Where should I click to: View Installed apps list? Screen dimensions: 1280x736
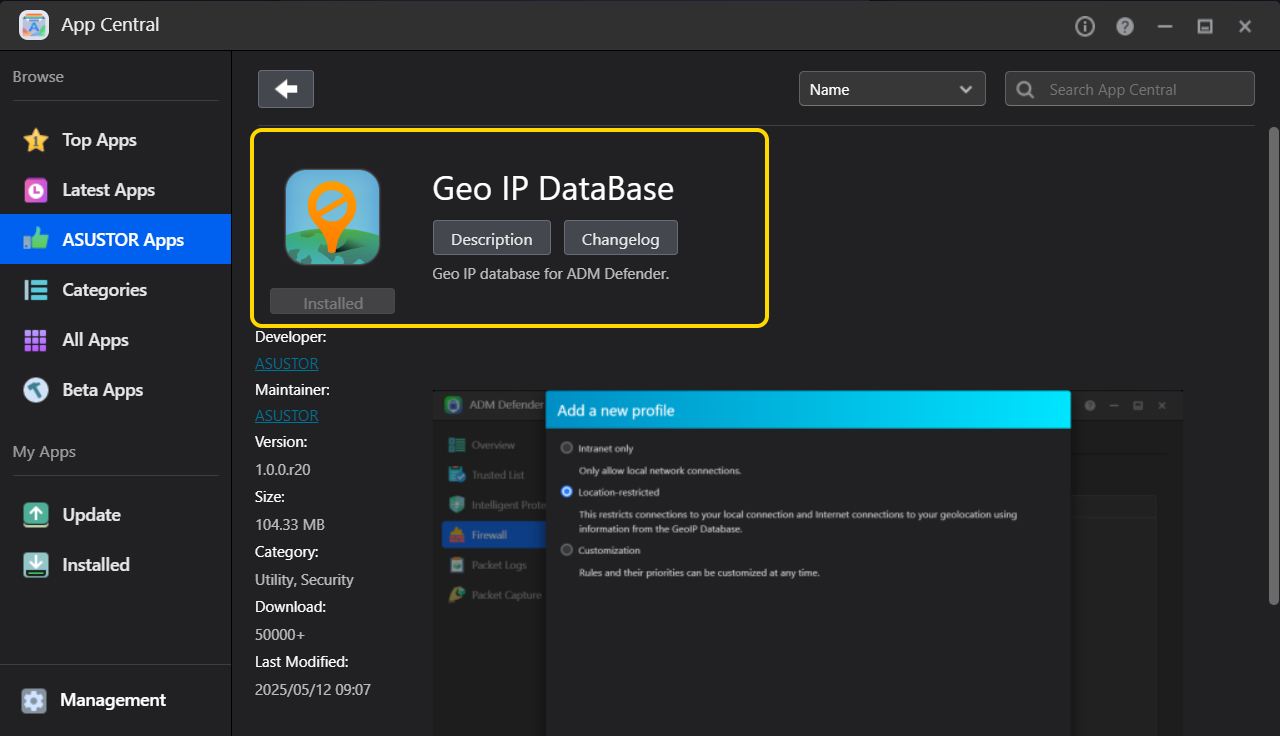tap(115, 565)
